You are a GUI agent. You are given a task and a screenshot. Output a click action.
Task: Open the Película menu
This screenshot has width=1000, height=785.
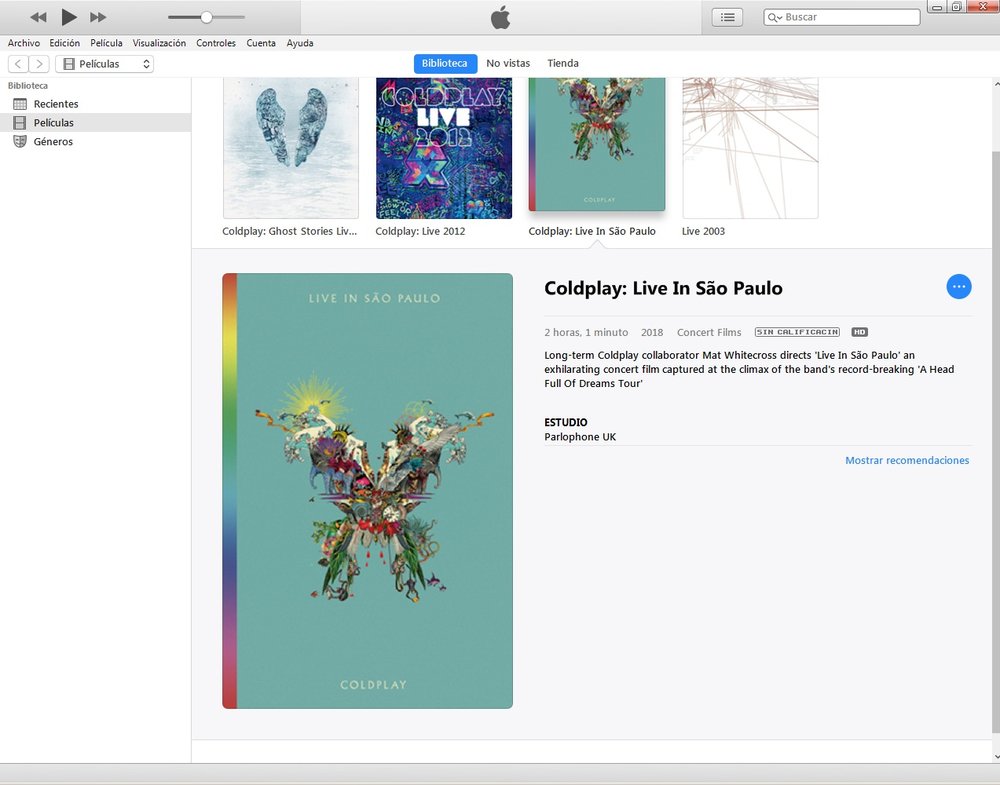pos(106,43)
